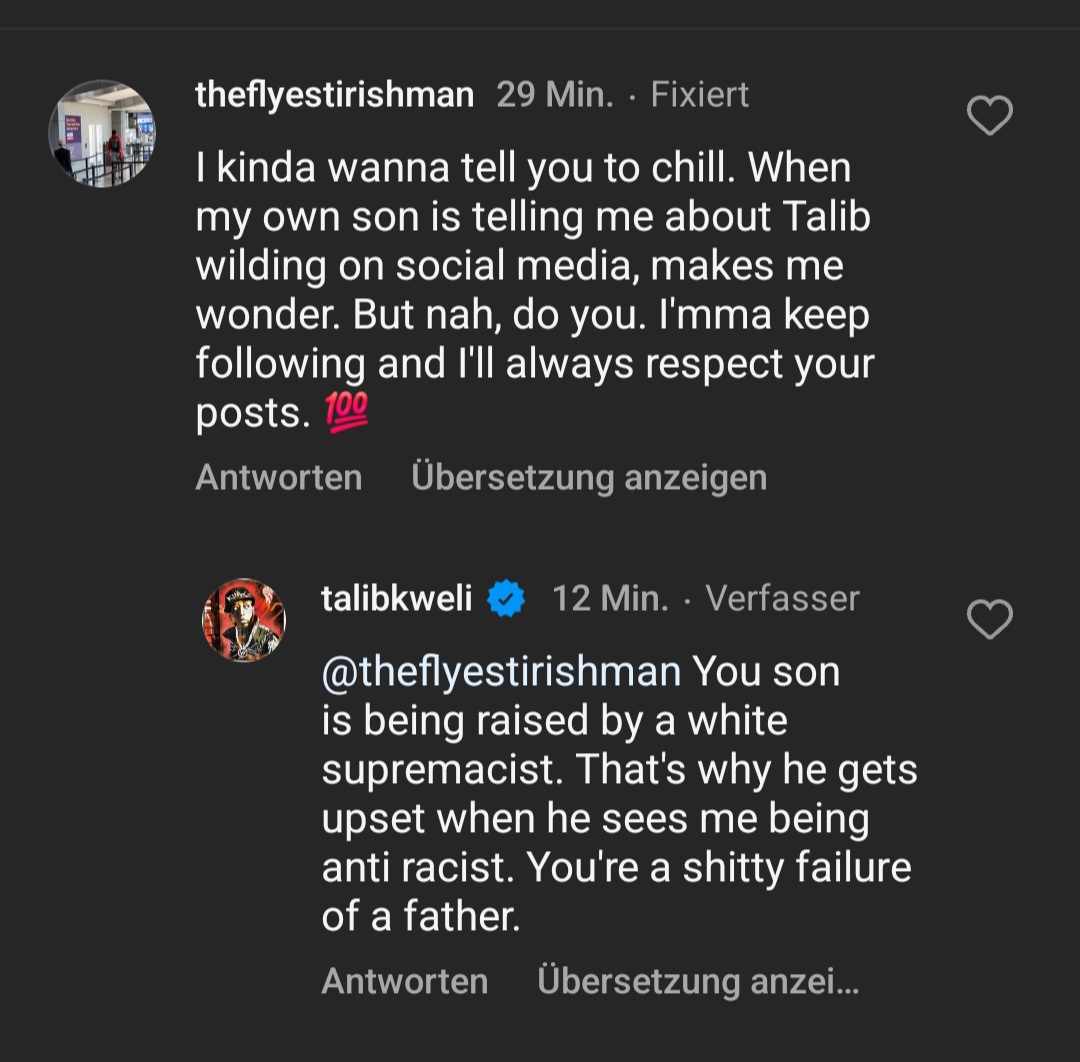The height and width of the screenshot is (1062, 1080).
Task: Click the 'Fixiert' pinned label
Action: pos(699,95)
